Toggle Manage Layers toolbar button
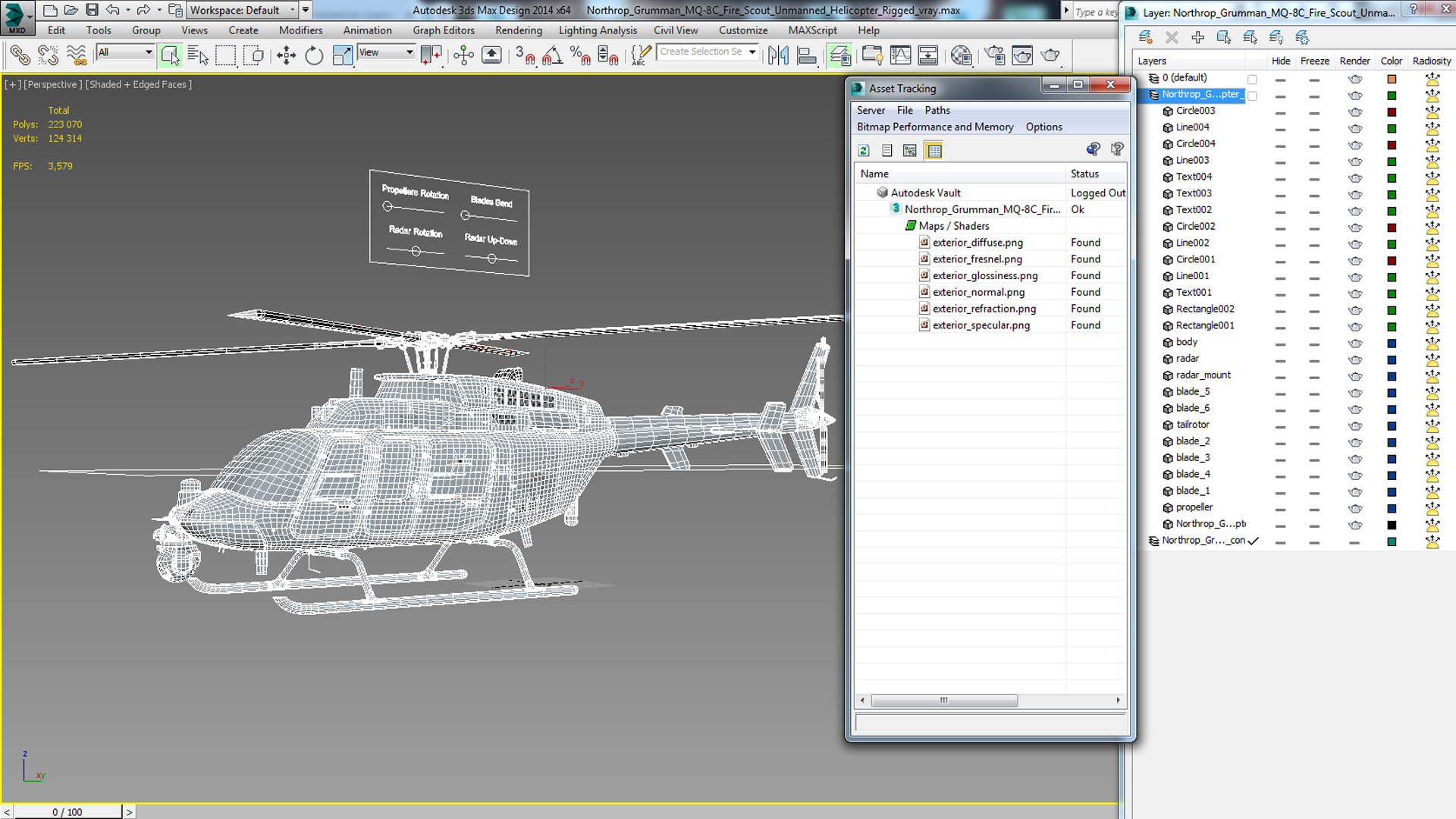 click(x=839, y=55)
